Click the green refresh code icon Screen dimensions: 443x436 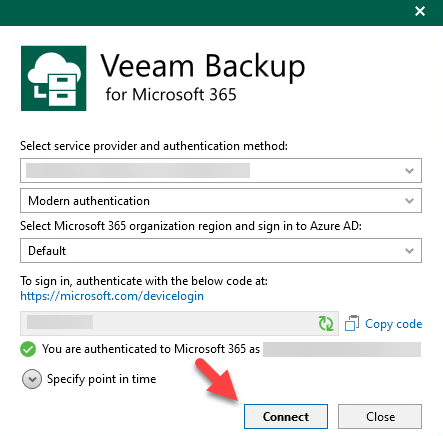[x=326, y=323]
